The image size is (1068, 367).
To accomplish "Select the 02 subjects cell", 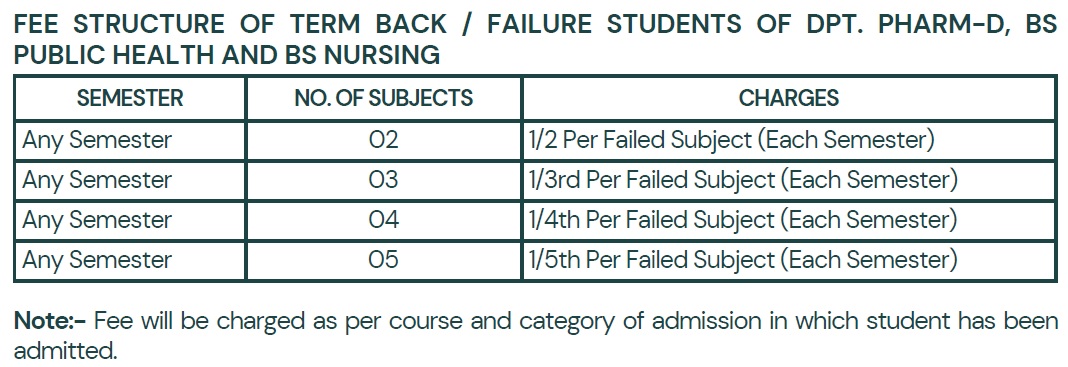I will [383, 140].
